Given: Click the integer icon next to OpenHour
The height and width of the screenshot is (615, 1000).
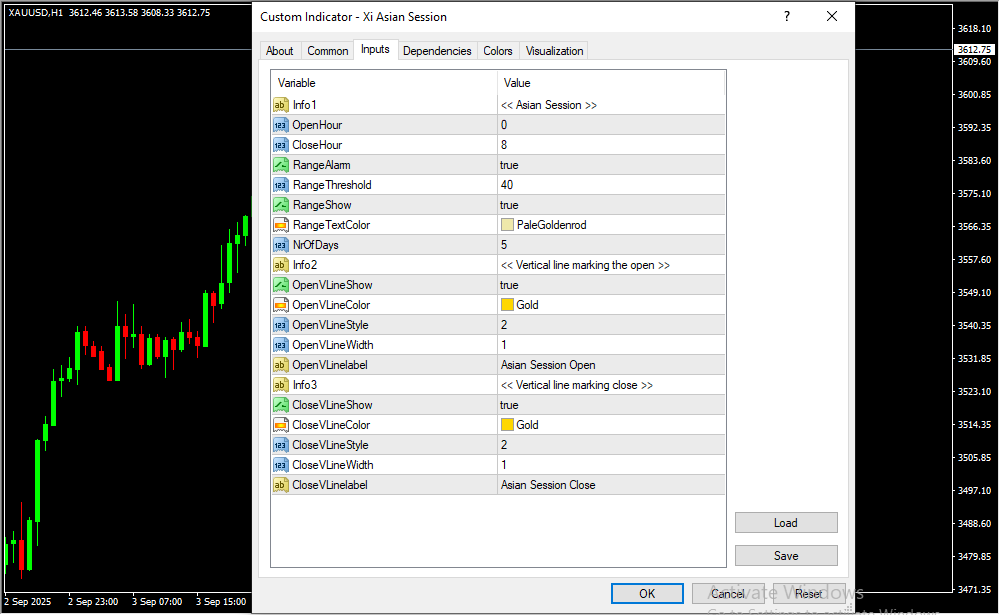Looking at the screenshot, I should coord(281,125).
